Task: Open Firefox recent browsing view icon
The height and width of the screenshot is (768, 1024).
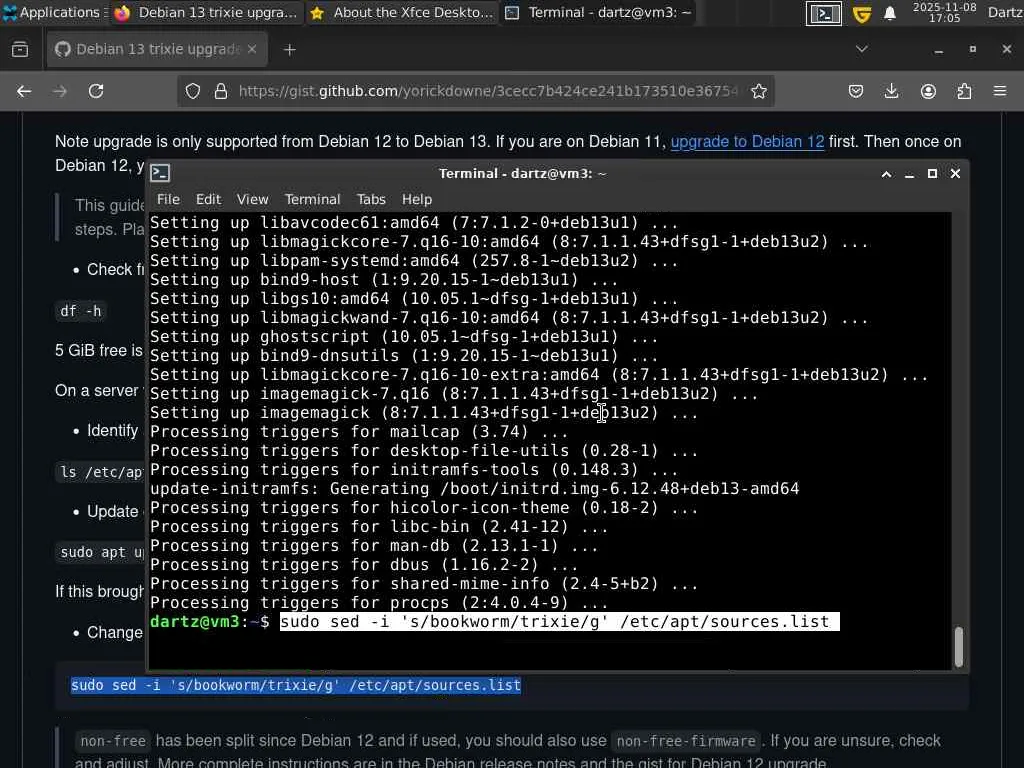Action: (x=20, y=50)
